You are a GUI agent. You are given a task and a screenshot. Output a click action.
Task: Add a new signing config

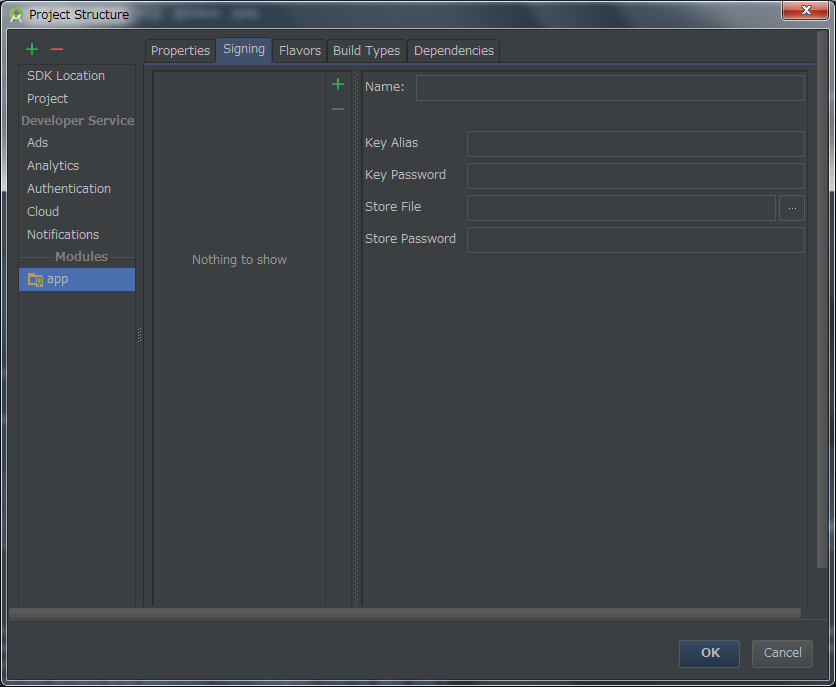(338, 85)
